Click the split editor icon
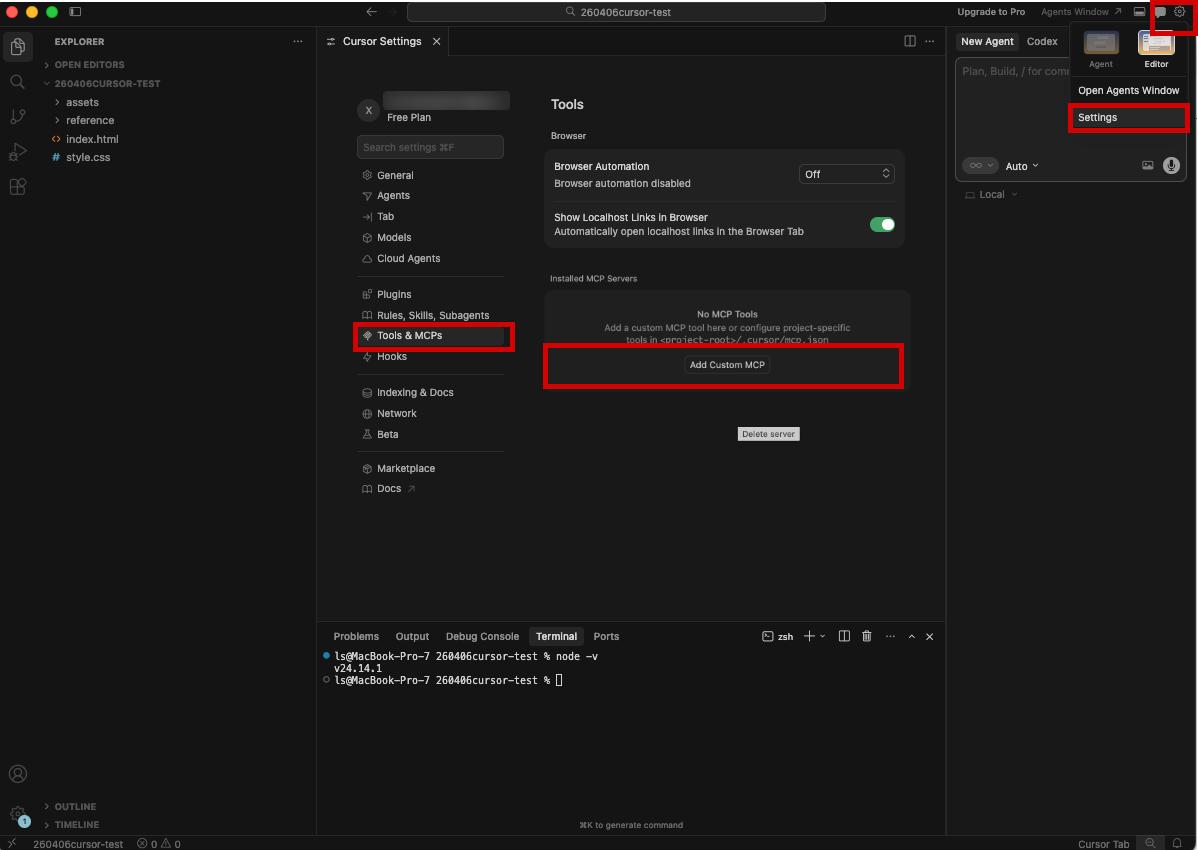The width and height of the screenshot is (1198, 850). click(x=909, y=41)
